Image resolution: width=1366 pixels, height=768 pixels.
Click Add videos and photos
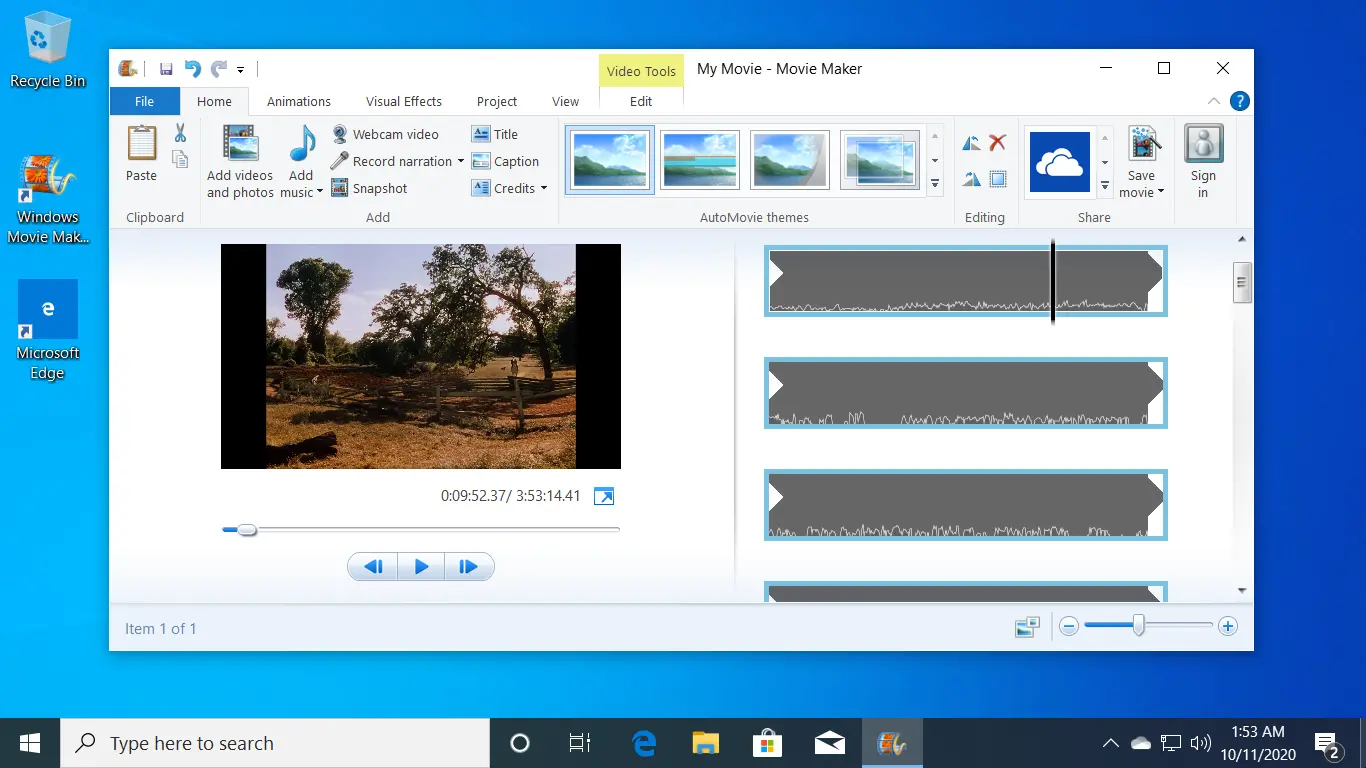(239, 160)
